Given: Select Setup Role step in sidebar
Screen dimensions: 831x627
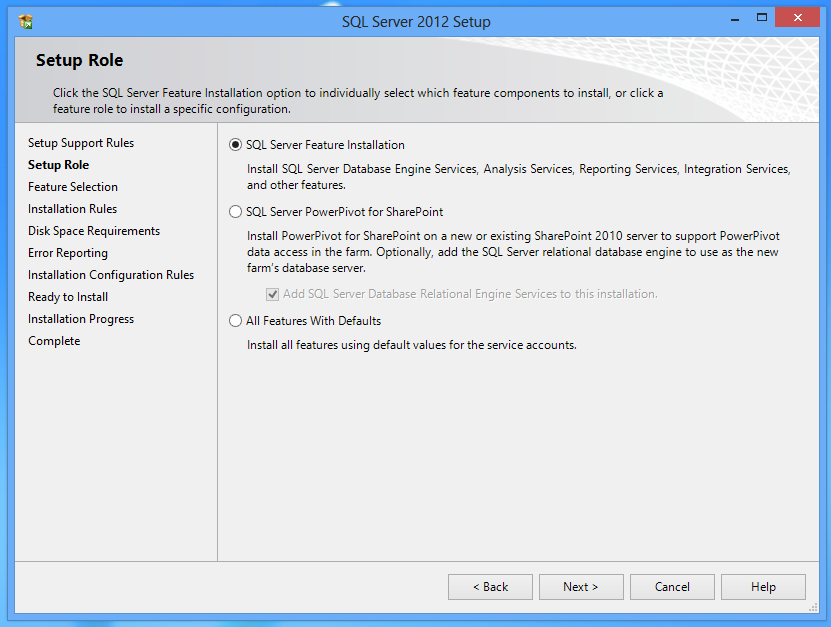Looking at the screenshot, I should coord(58,165).
